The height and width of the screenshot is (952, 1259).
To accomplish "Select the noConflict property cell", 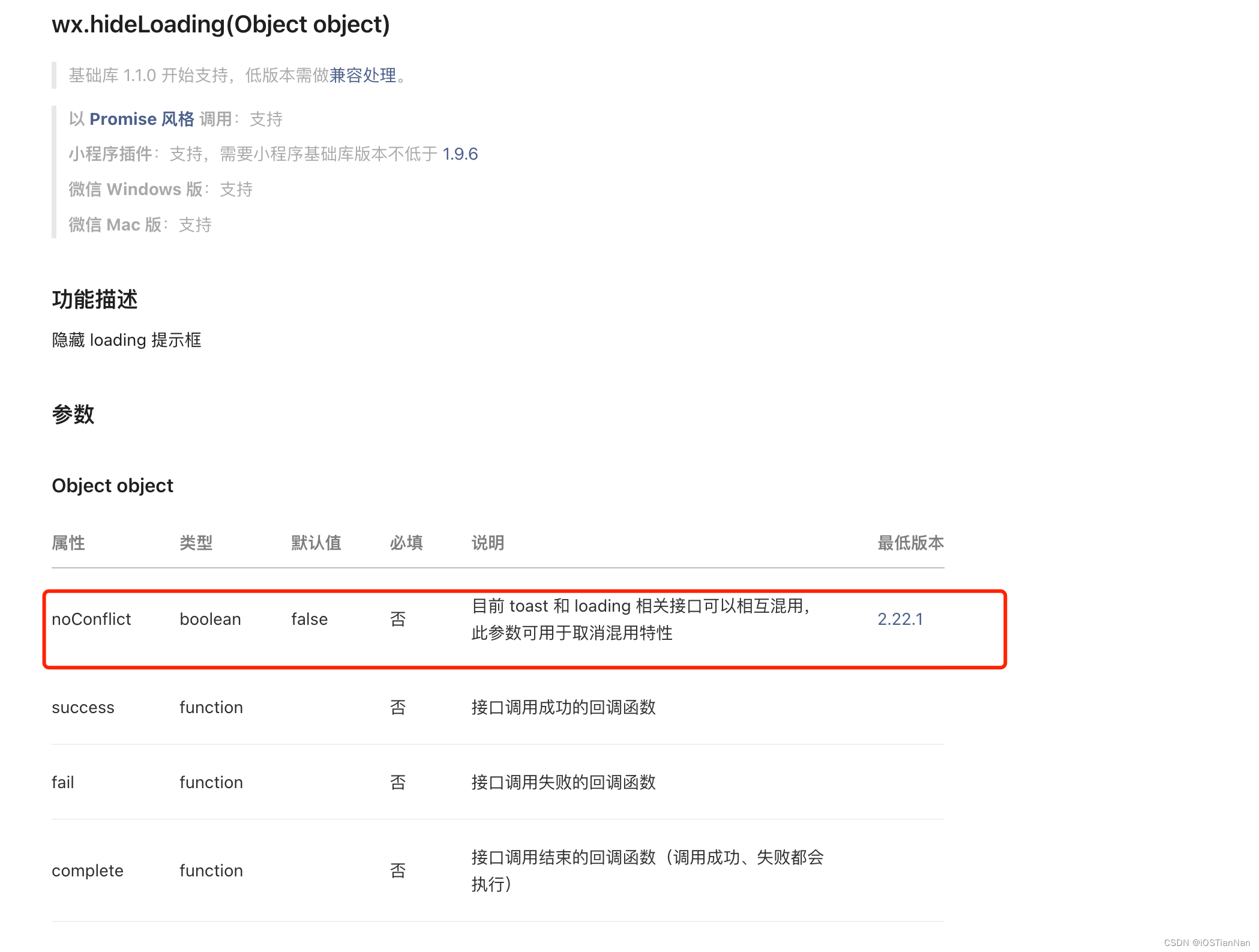I will click(x=91, y=619).
